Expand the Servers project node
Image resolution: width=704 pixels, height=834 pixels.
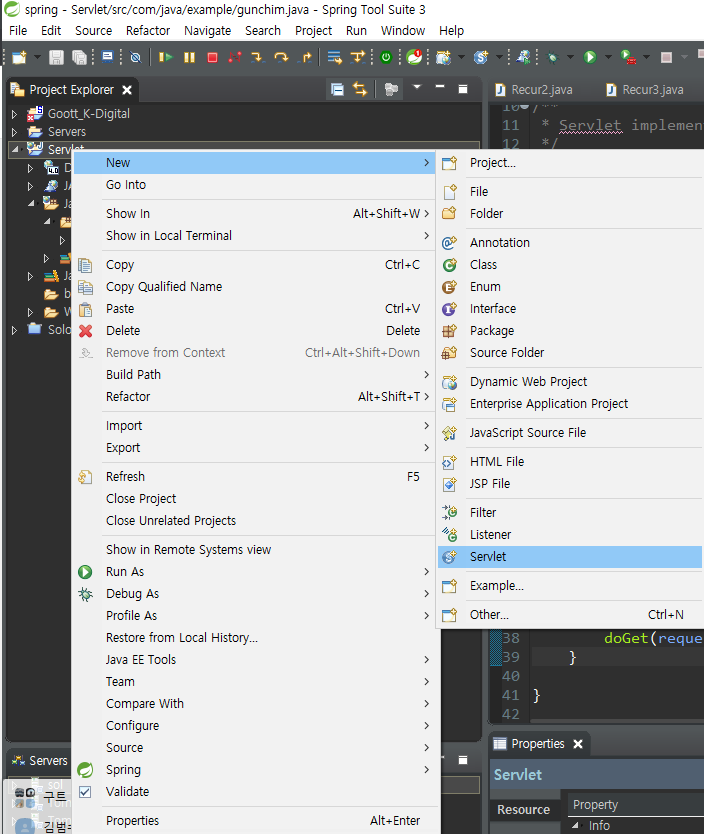click(x=14, y=132)
